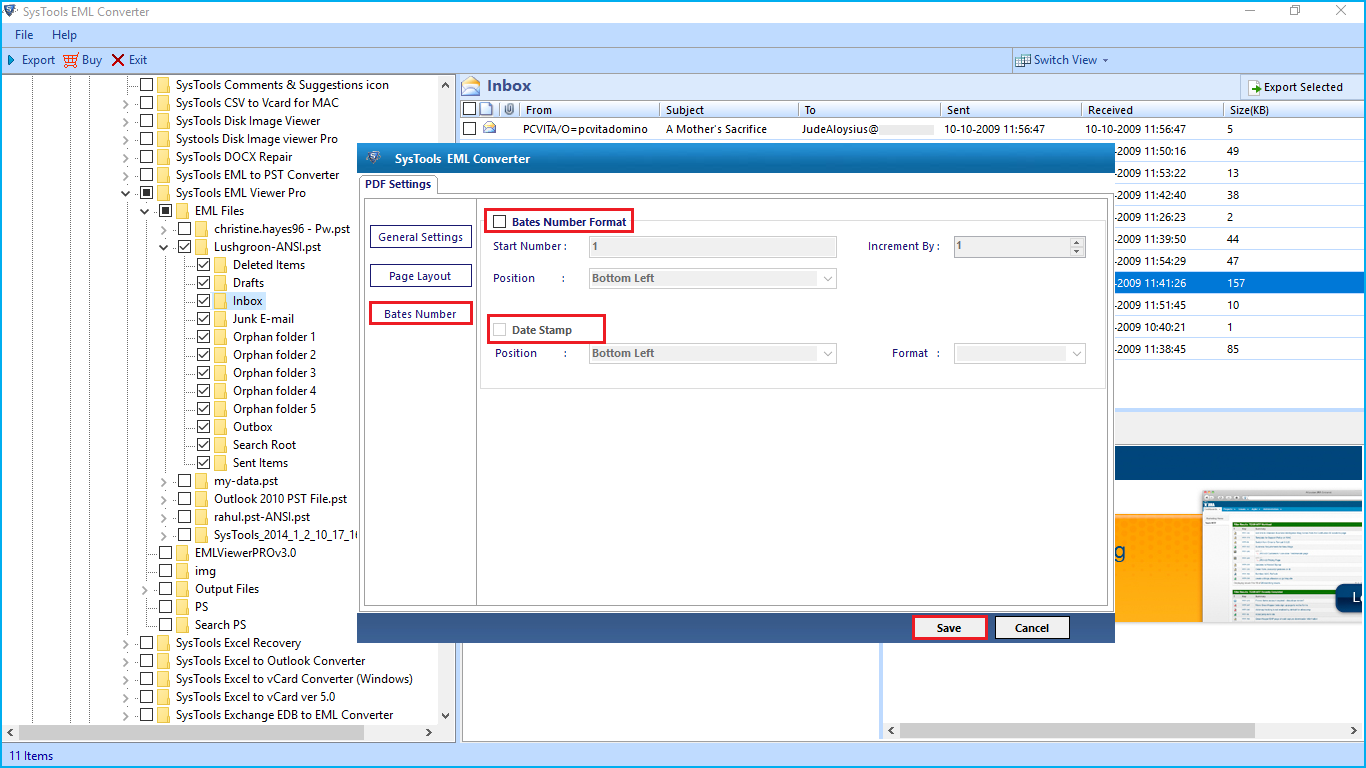Click SysTools Disk Image Viewer folder icon
The height and width of the screenshot is (768, 1366).
[x=163, y=121]
